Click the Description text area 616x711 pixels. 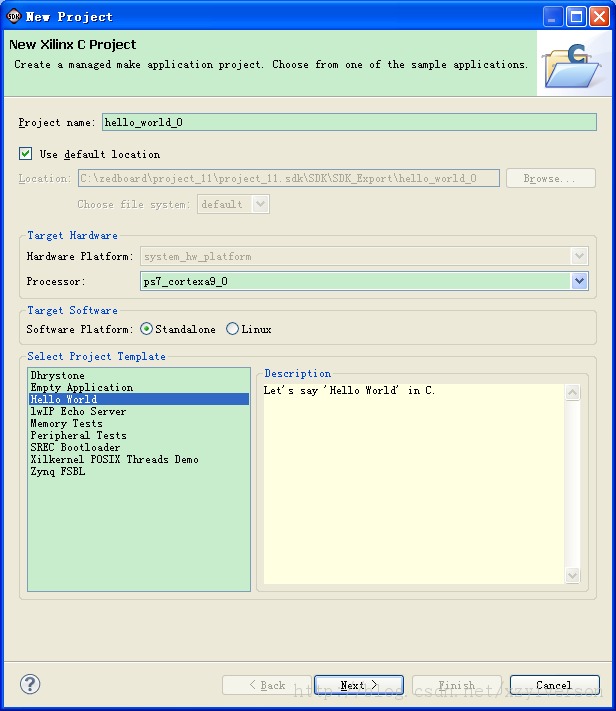(x=414, y=484)
